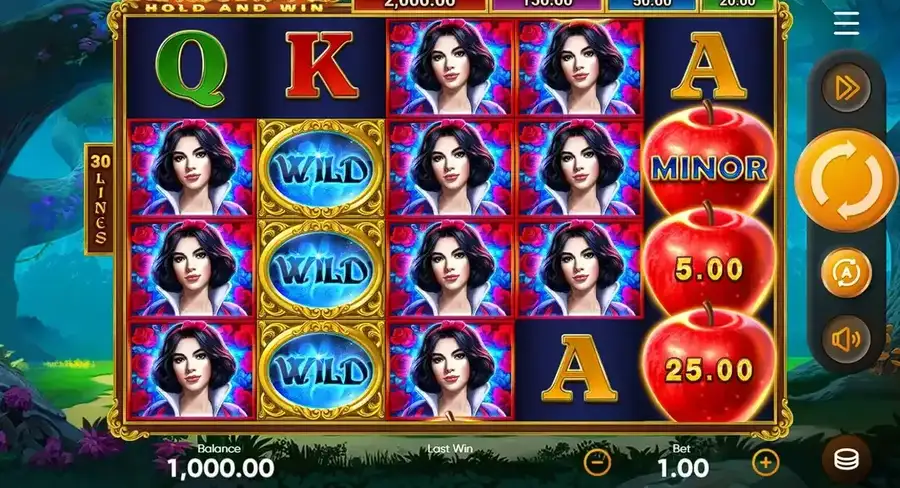Click the 5.00 red apple
Screen dimensions: 900x488
pyautogui.click(x=709, y=266)
